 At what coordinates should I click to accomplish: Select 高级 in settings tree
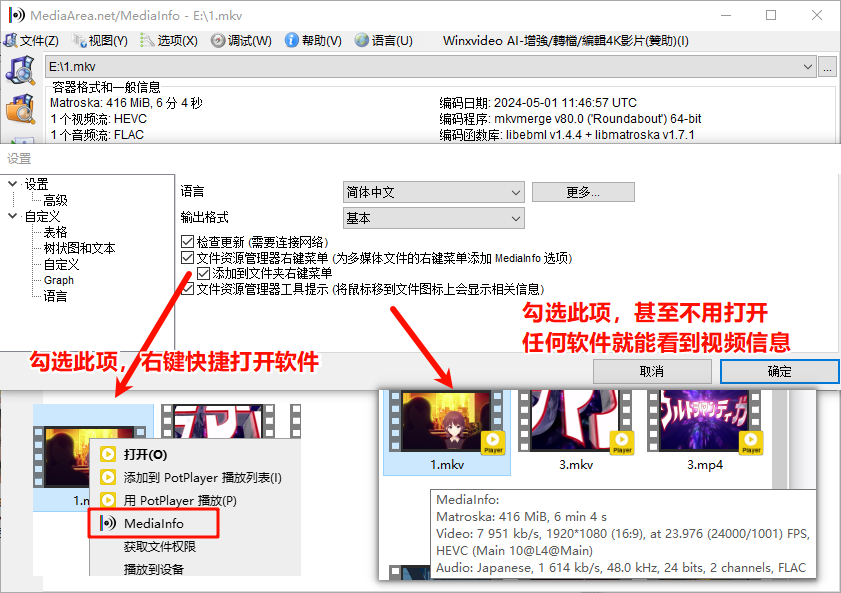[x=55, y=201]
